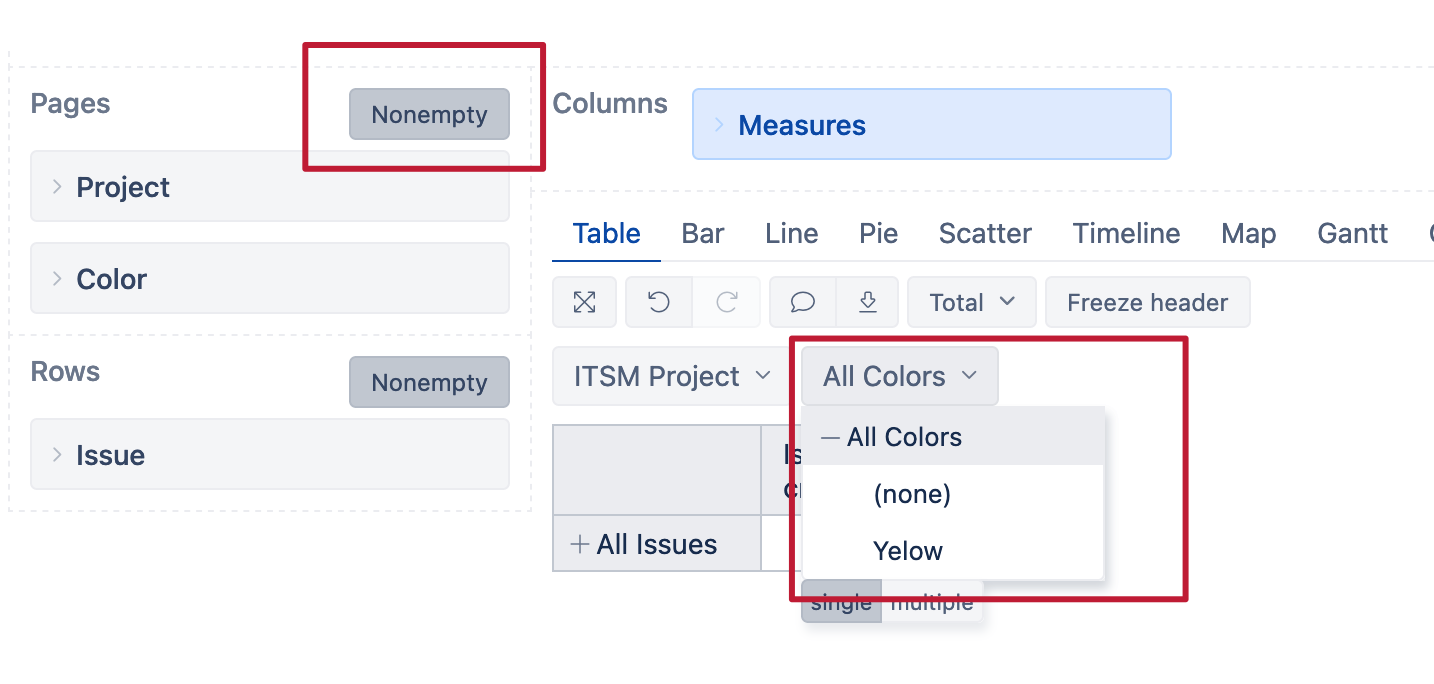Click the maximize report fullscreen icon
Screen dimensions: 1434x684
[584, 302]
